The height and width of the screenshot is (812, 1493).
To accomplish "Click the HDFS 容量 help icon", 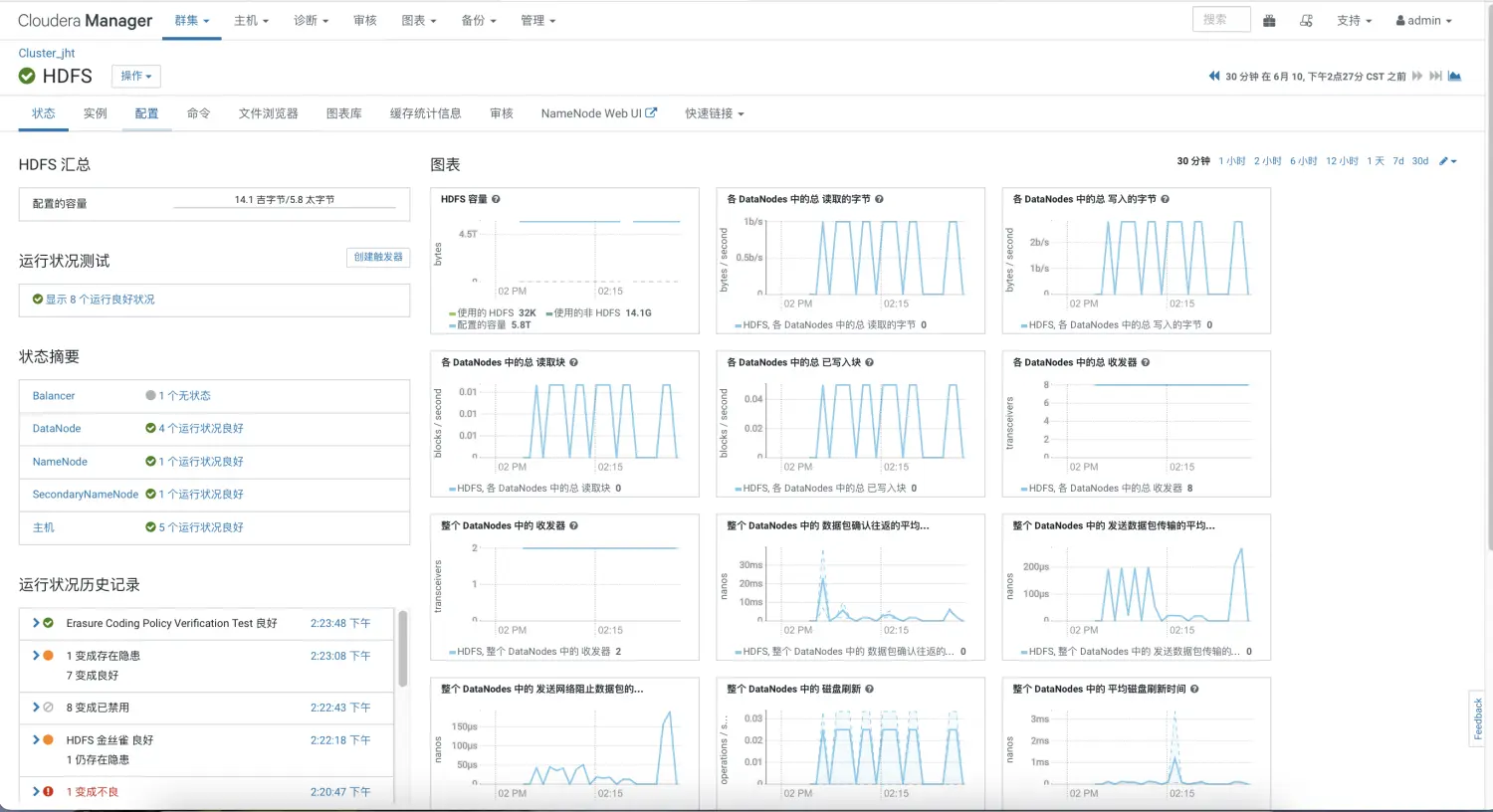I will [x=496, y=199].
